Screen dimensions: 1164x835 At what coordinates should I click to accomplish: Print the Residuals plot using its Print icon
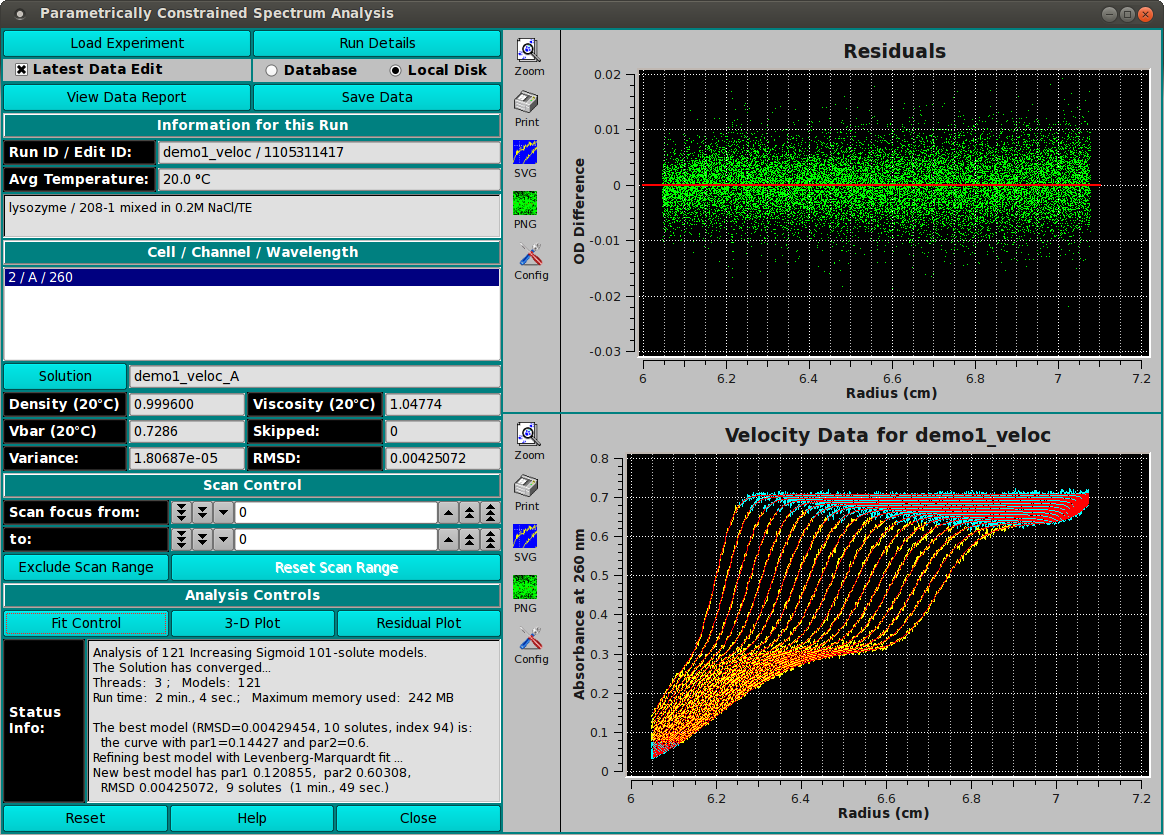tap(526, 102)
